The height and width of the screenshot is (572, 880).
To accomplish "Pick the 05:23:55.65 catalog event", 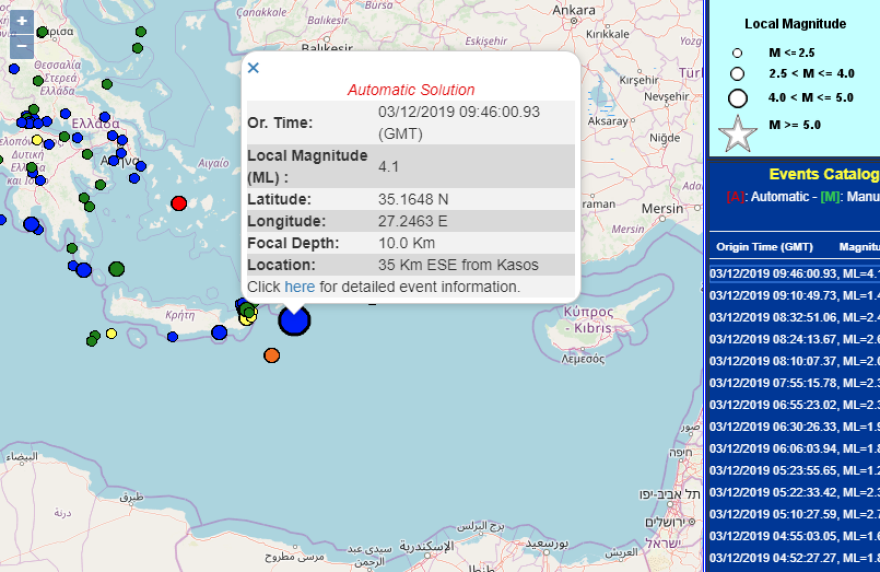I will coord(794,471).
